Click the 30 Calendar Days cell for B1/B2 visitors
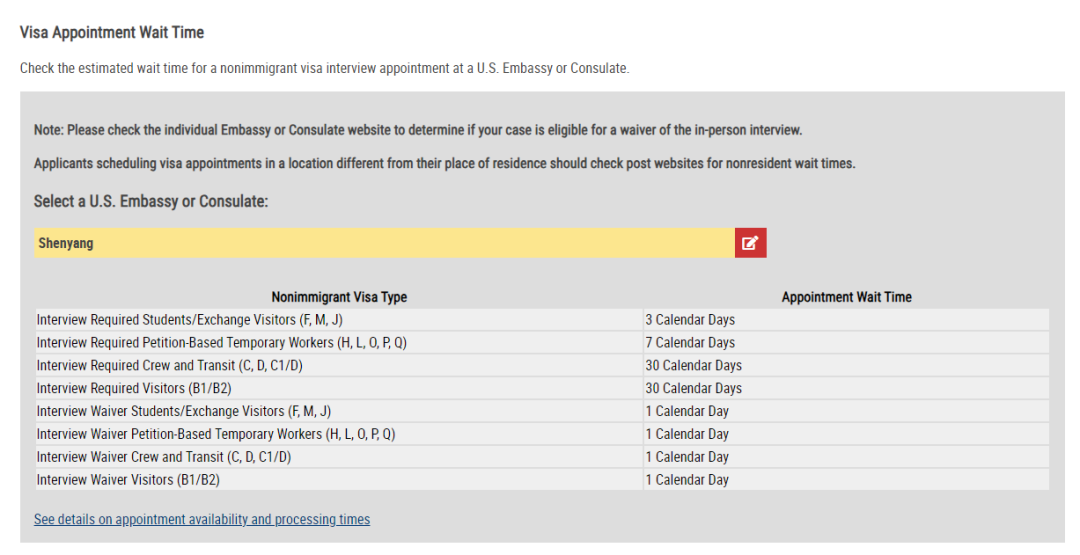This screenshot has width=1080, height=555. point(846,388)
